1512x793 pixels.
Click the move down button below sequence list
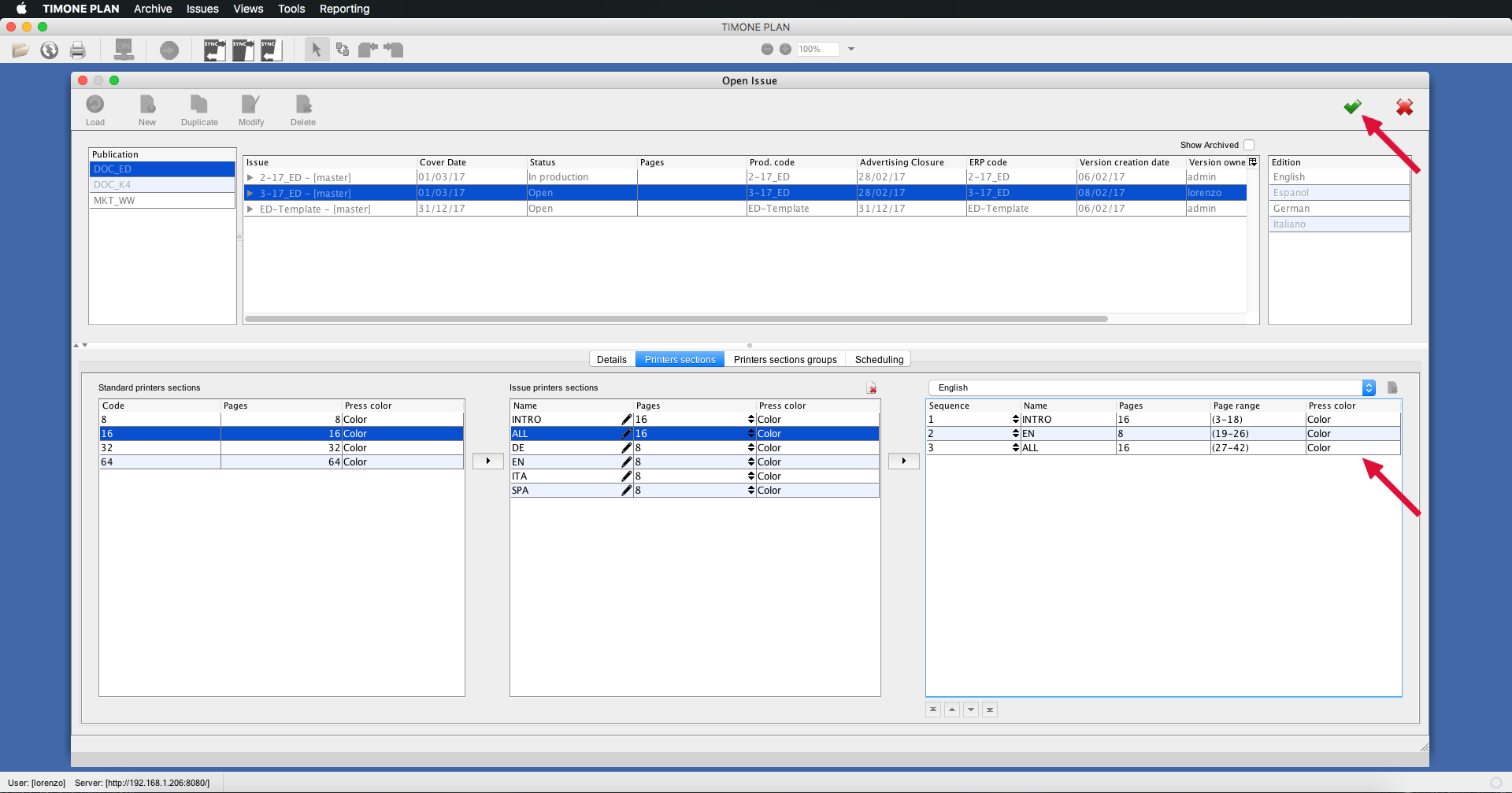coord(971,710)
